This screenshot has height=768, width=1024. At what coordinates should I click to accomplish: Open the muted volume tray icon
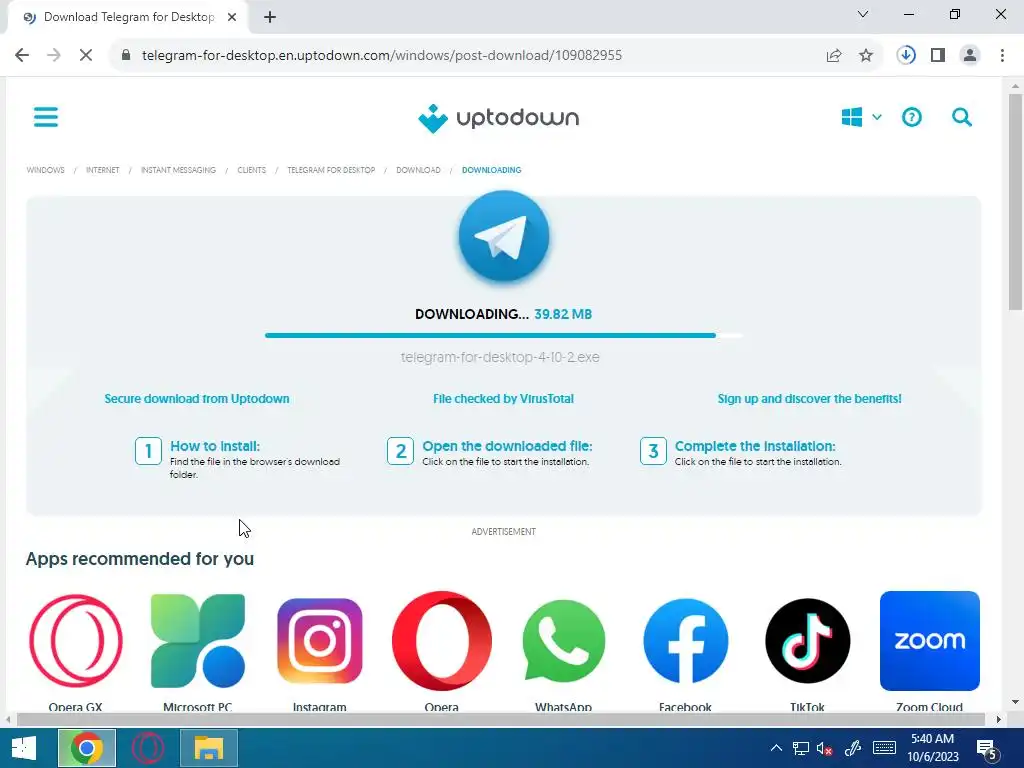824,748
